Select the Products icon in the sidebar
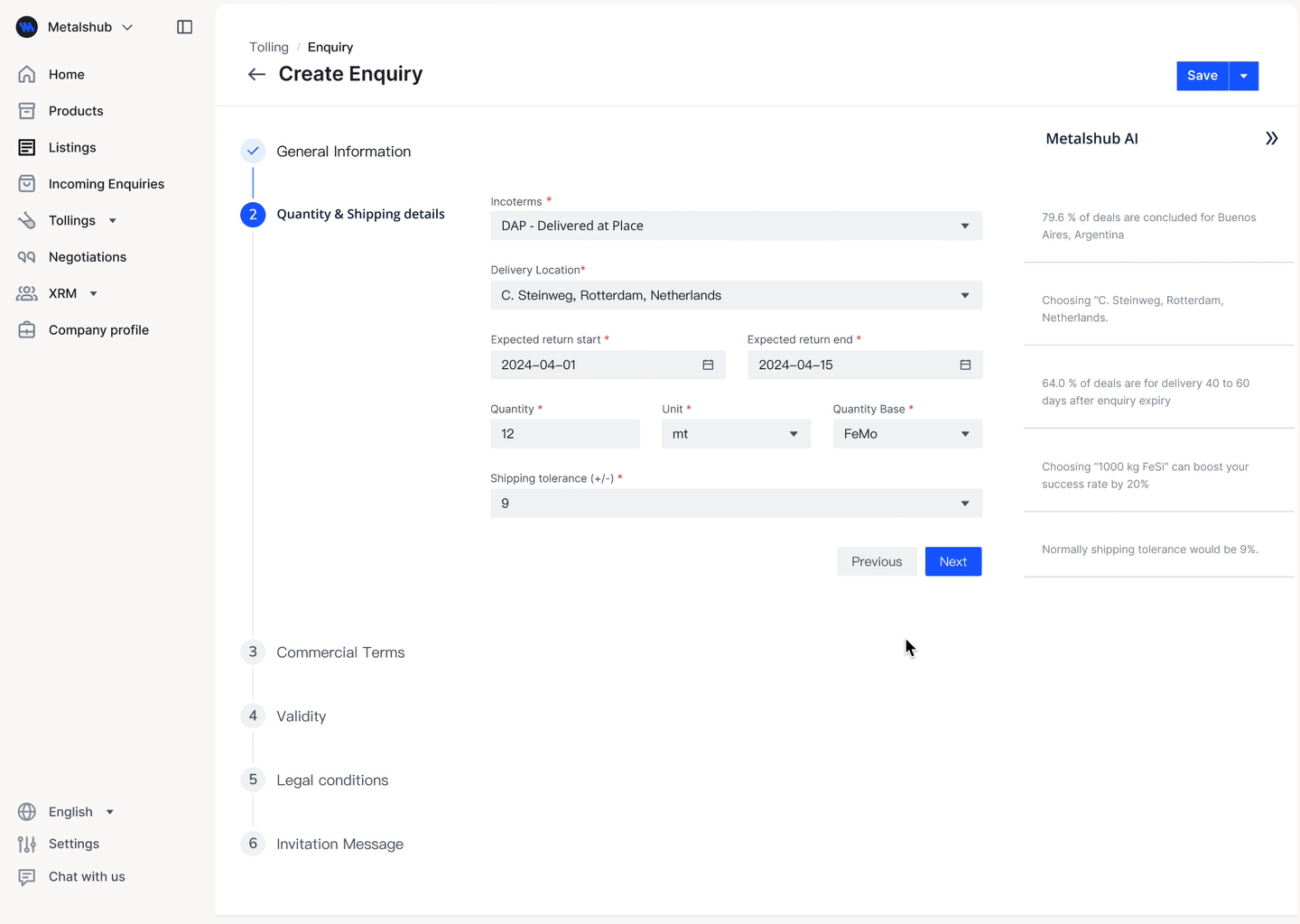The image size is (1300, 924). 27,110
